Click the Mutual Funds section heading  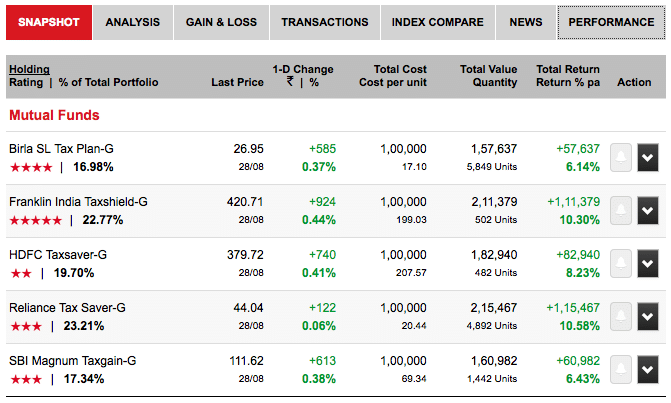[x=54, y=115]
